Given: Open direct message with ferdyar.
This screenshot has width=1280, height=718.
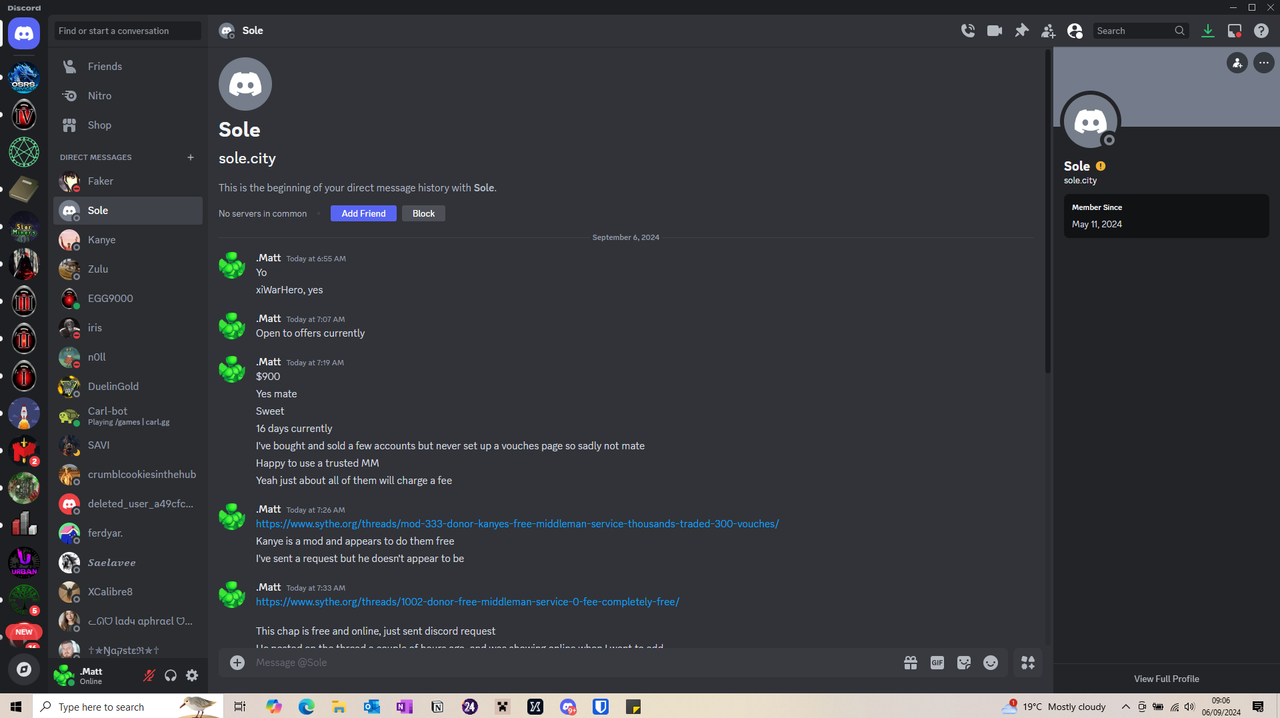Looking at the screenshot, I should (128, 533).
